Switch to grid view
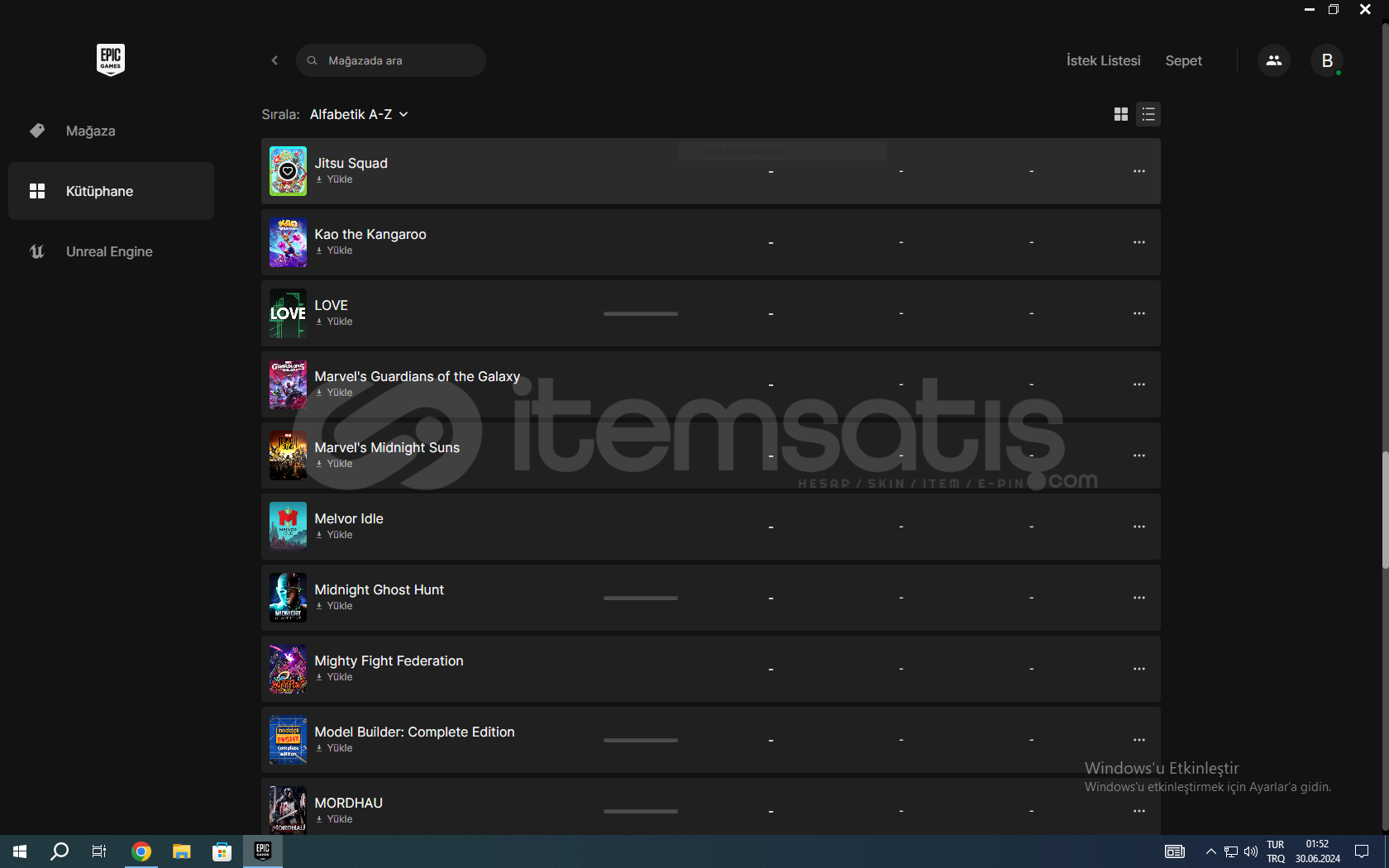The width and height of the screenshot is (1389, 868). [1120, 114]
